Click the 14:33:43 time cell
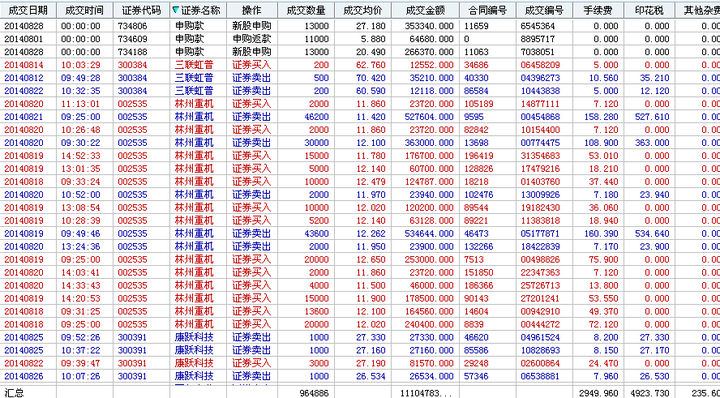This screenshot has height=398, width=720. (80, 286)
